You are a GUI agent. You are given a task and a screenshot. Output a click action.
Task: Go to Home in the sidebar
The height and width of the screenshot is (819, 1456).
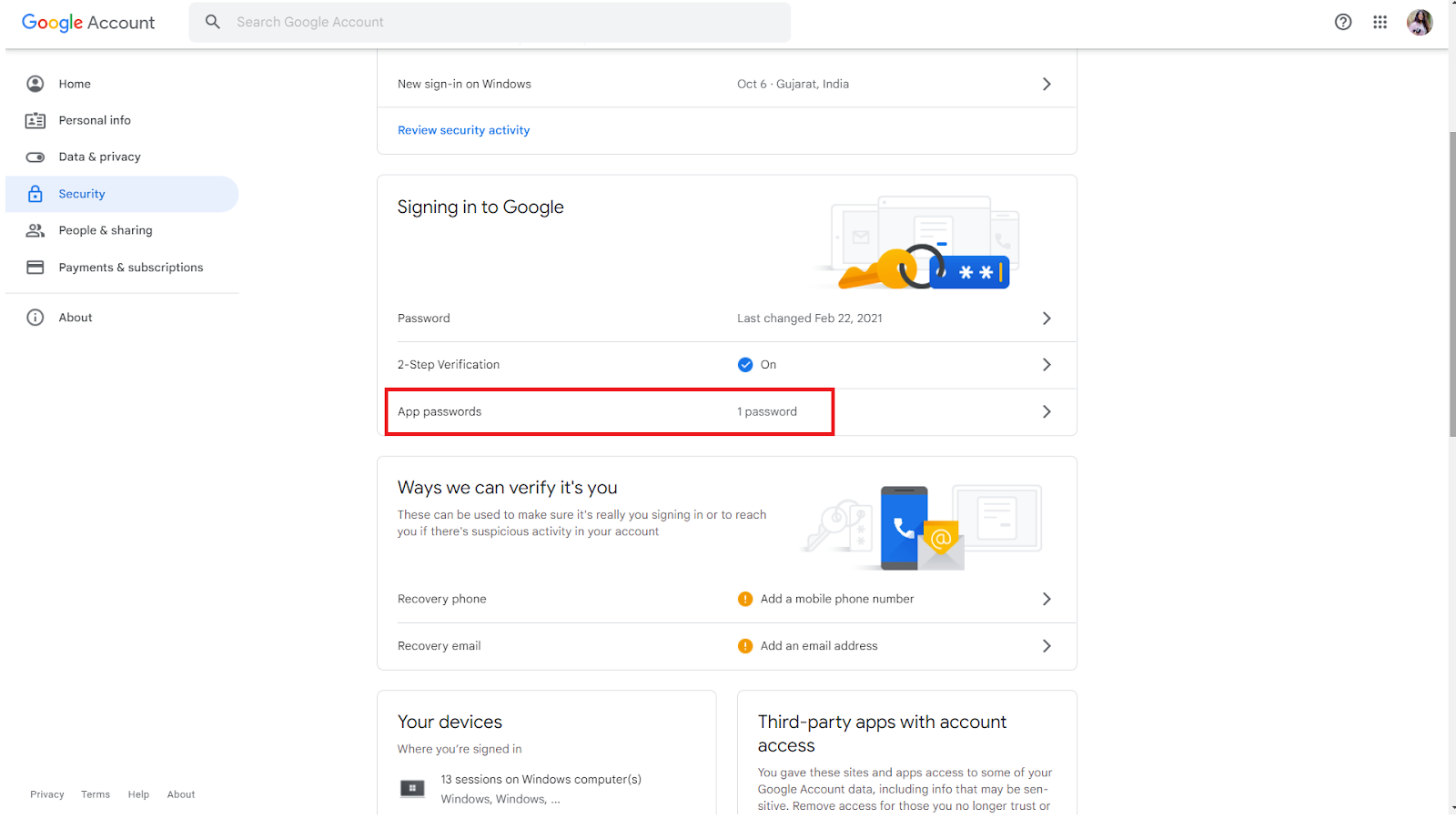pyautogui.click(x=75, y=84)
